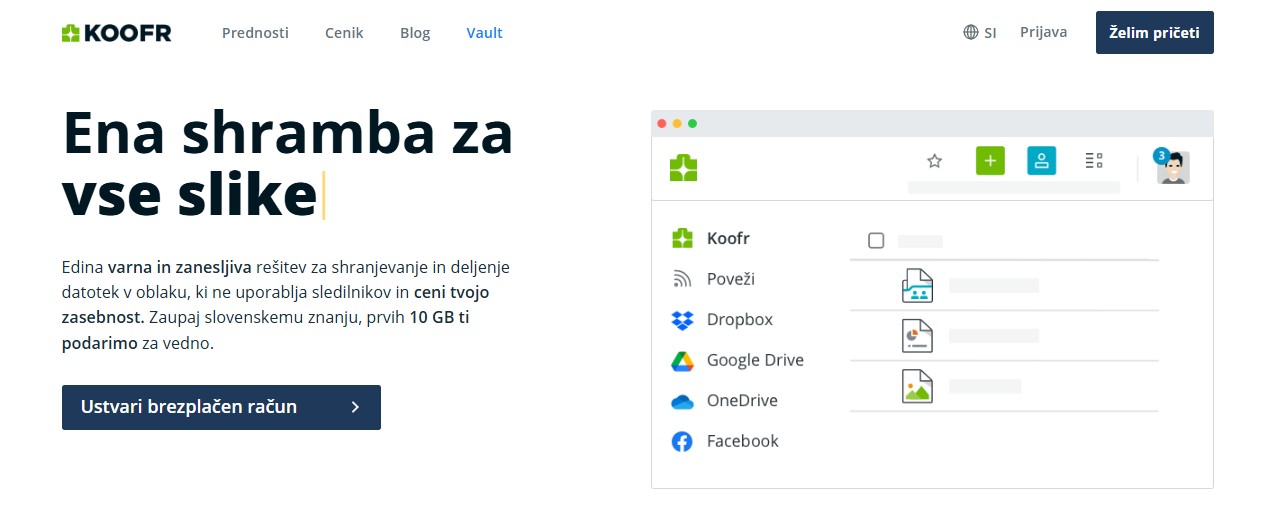The width and height of the screenshot is (1284, 516).
Task: Click the presentation chart file icon
Action: (917, 336)
